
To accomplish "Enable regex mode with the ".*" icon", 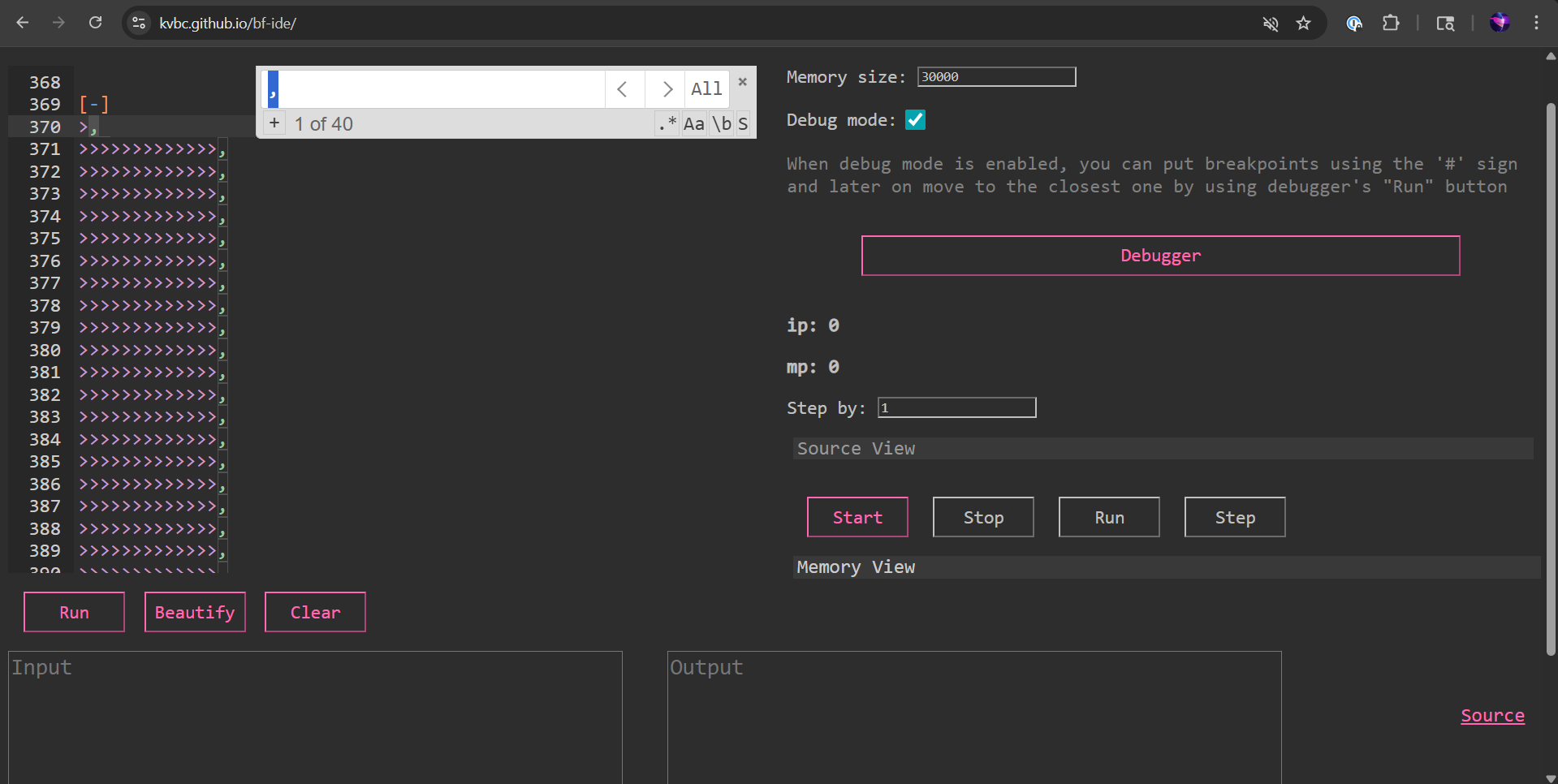I will pos(667,123).
